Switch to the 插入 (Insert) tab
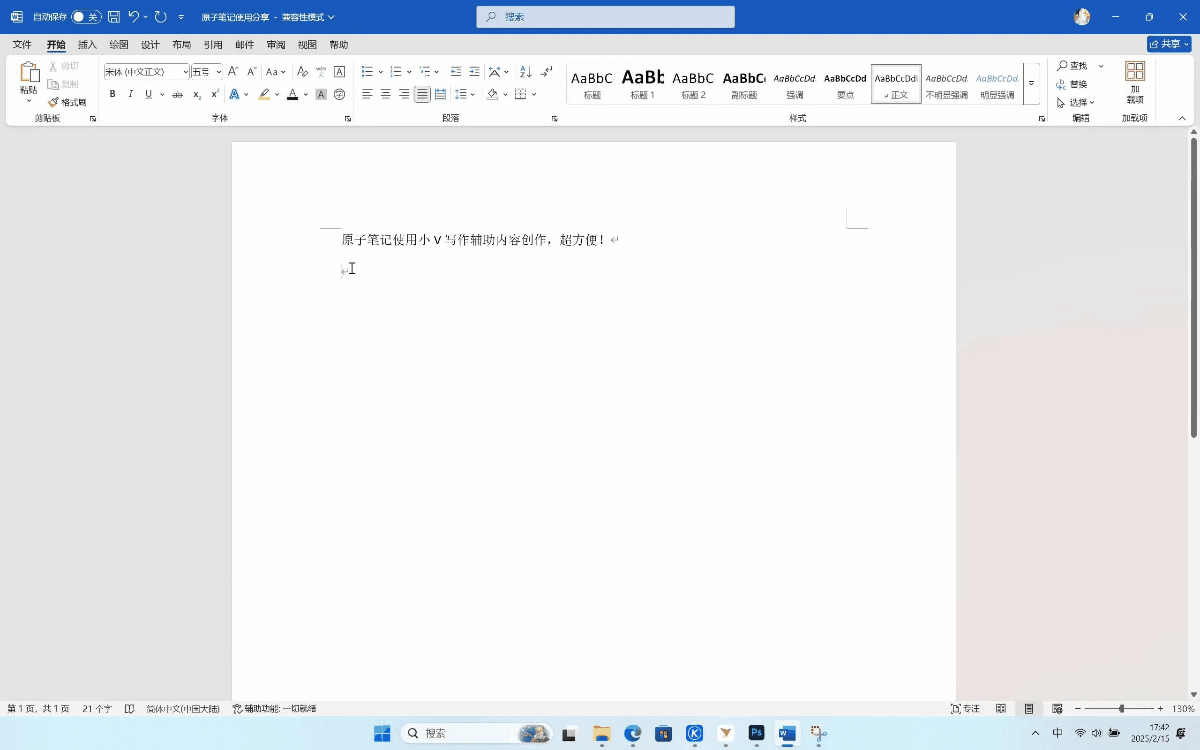Viewport: 1200px width, 750px height. point(87,45)
